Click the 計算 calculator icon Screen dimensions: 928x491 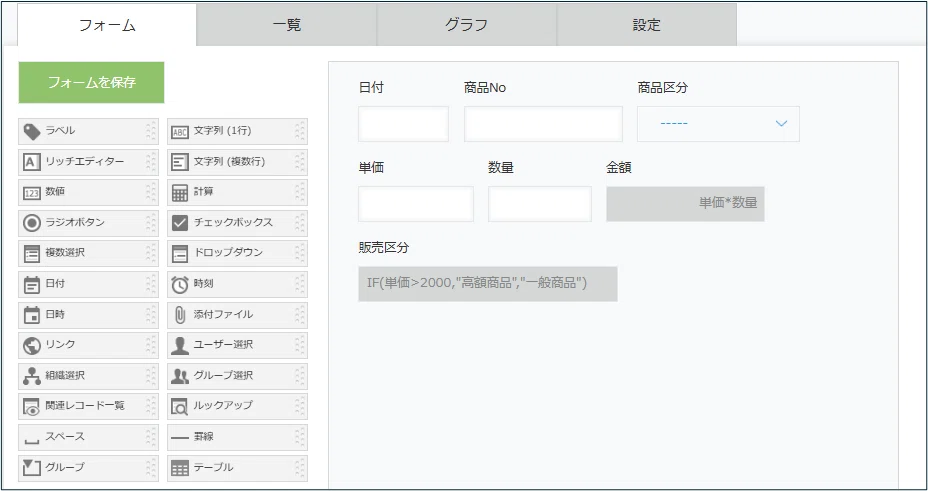180,193
